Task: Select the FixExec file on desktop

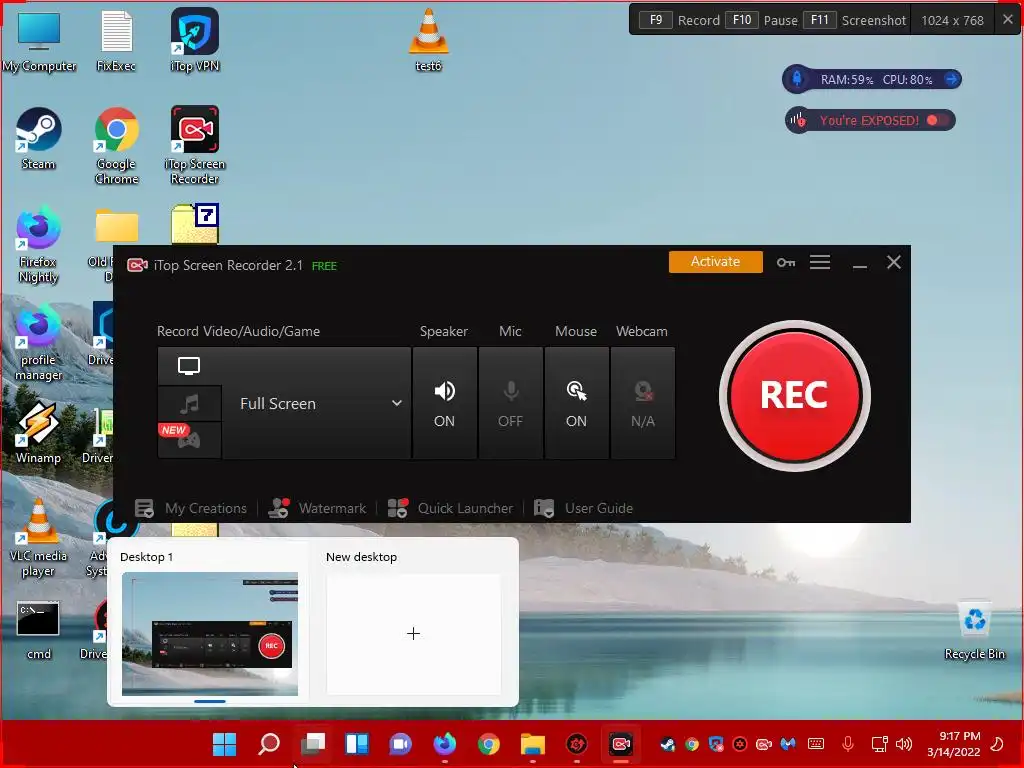Action: pos(116,42)
